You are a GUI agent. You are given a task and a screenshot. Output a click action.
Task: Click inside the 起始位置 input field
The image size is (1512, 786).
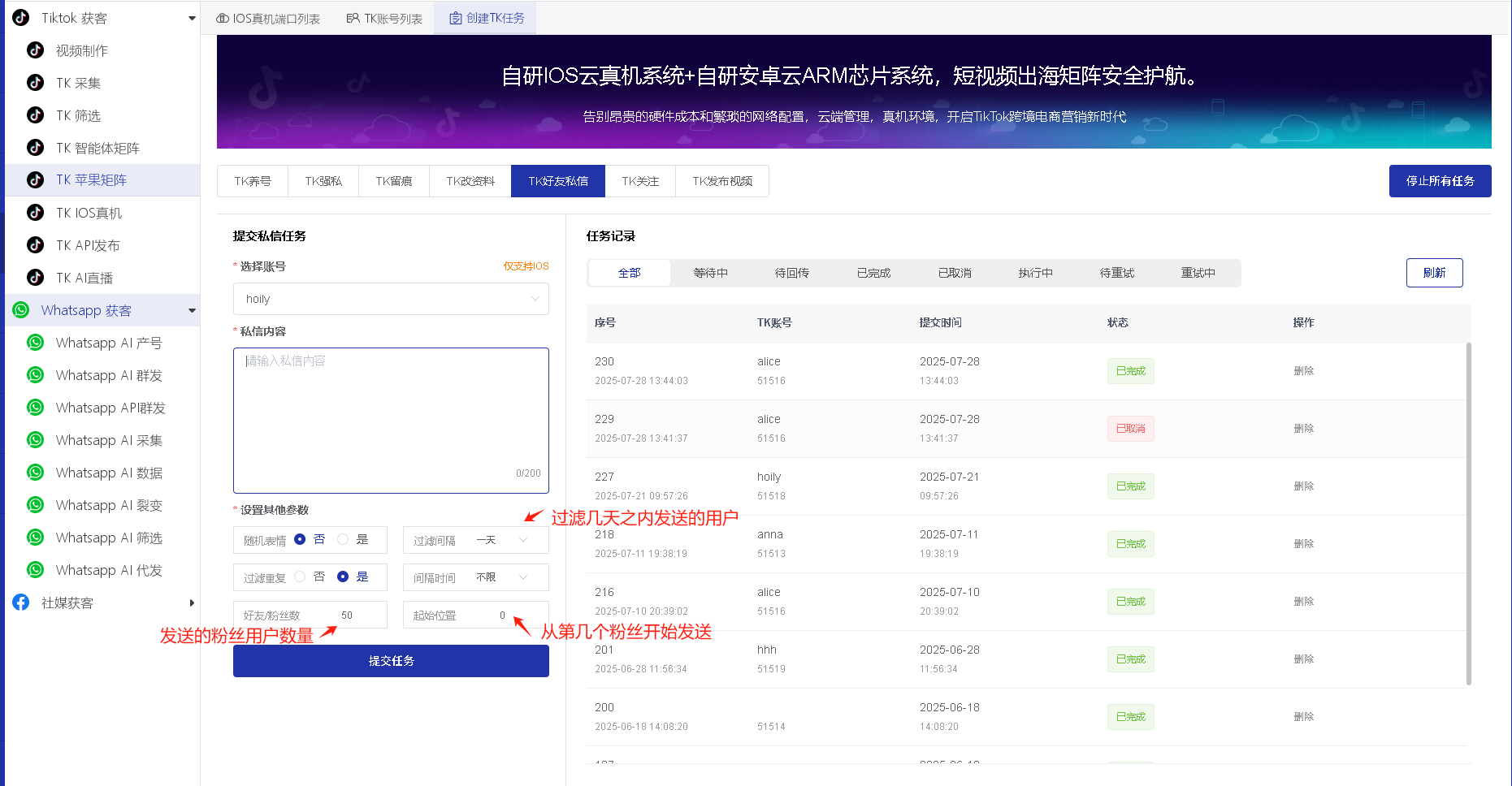pos(487,615)
